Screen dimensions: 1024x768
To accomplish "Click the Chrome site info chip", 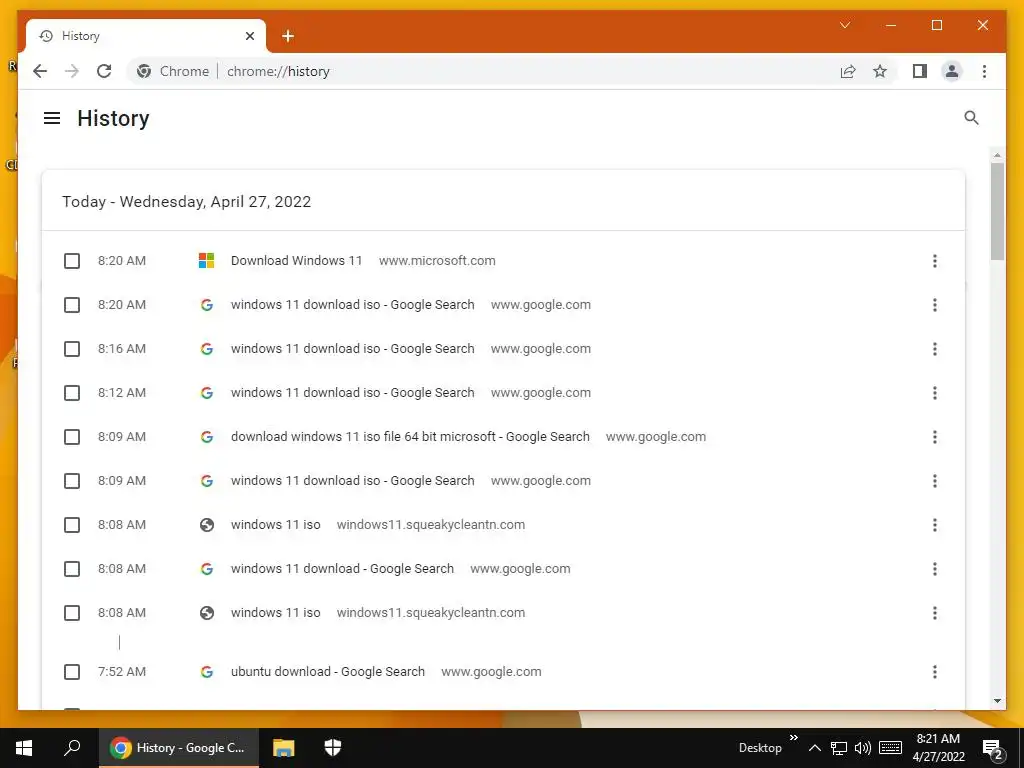I will point(174,71).
